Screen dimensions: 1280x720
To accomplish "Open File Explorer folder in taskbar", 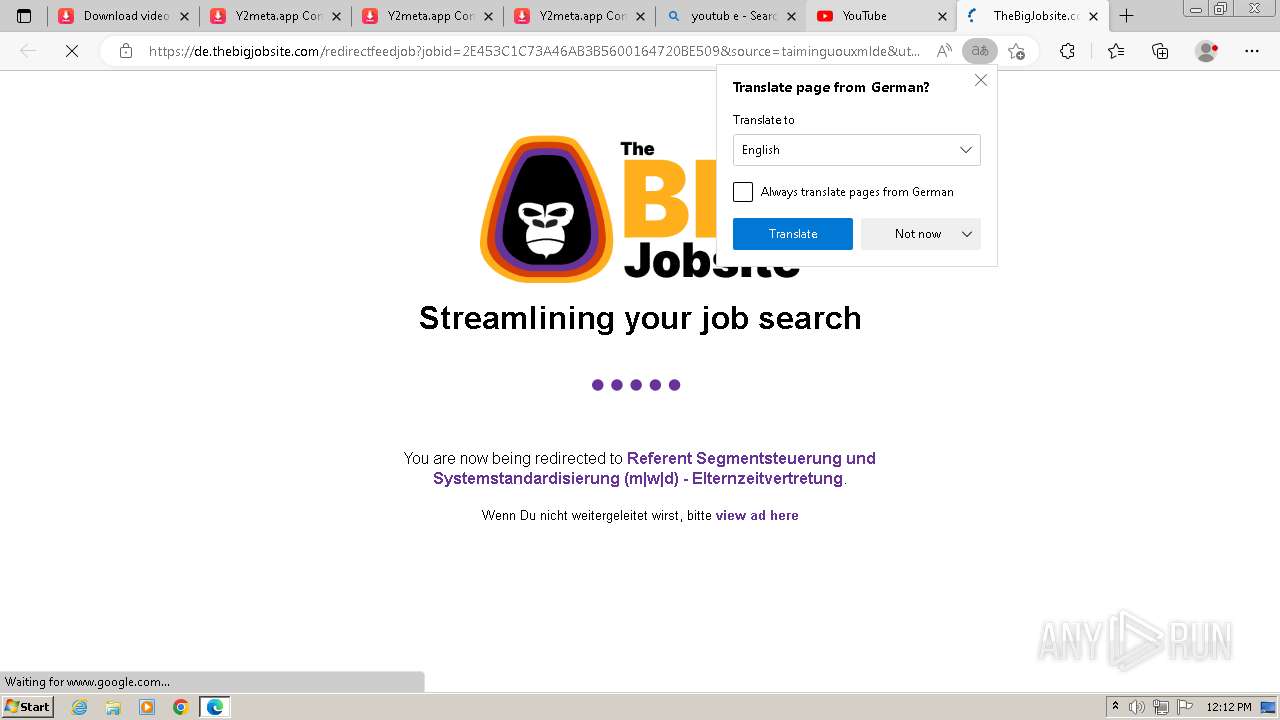I will (113, 707).
